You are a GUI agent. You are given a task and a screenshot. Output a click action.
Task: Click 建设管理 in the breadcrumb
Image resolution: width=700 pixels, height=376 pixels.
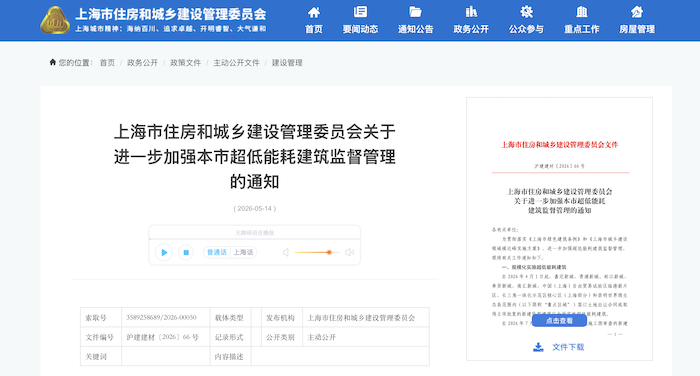pos(288,63)
